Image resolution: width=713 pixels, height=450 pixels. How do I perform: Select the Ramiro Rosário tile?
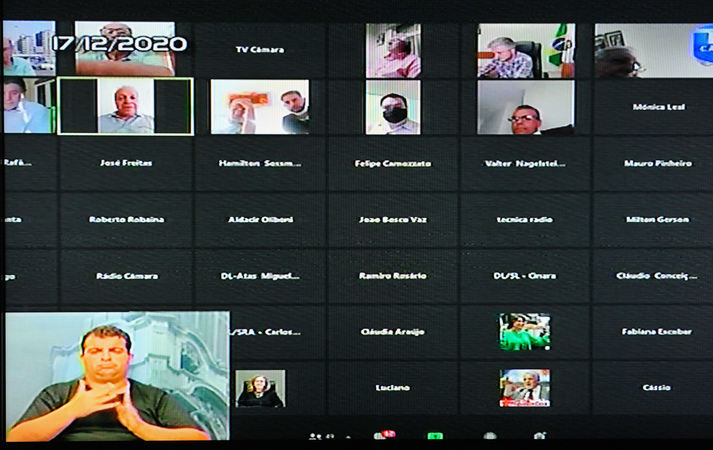coord(393,276)
